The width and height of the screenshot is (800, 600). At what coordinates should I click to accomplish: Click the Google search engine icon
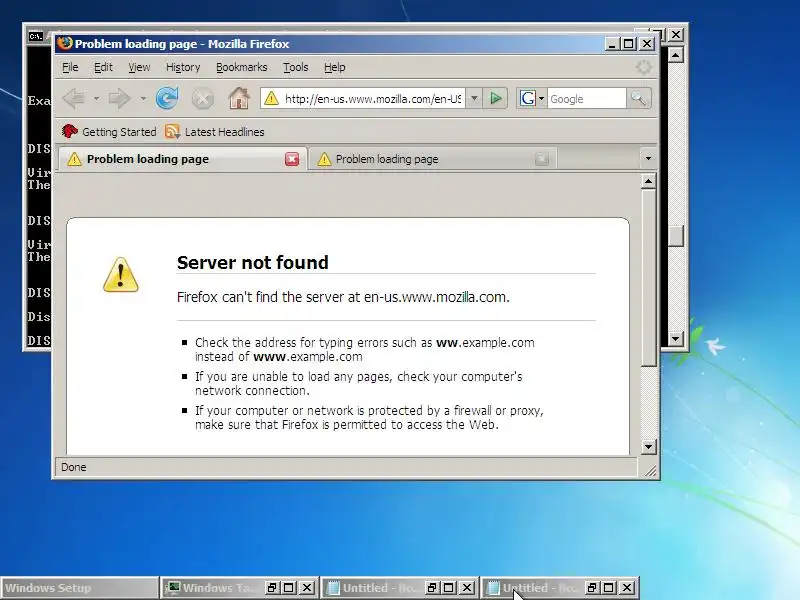(528, 98)
